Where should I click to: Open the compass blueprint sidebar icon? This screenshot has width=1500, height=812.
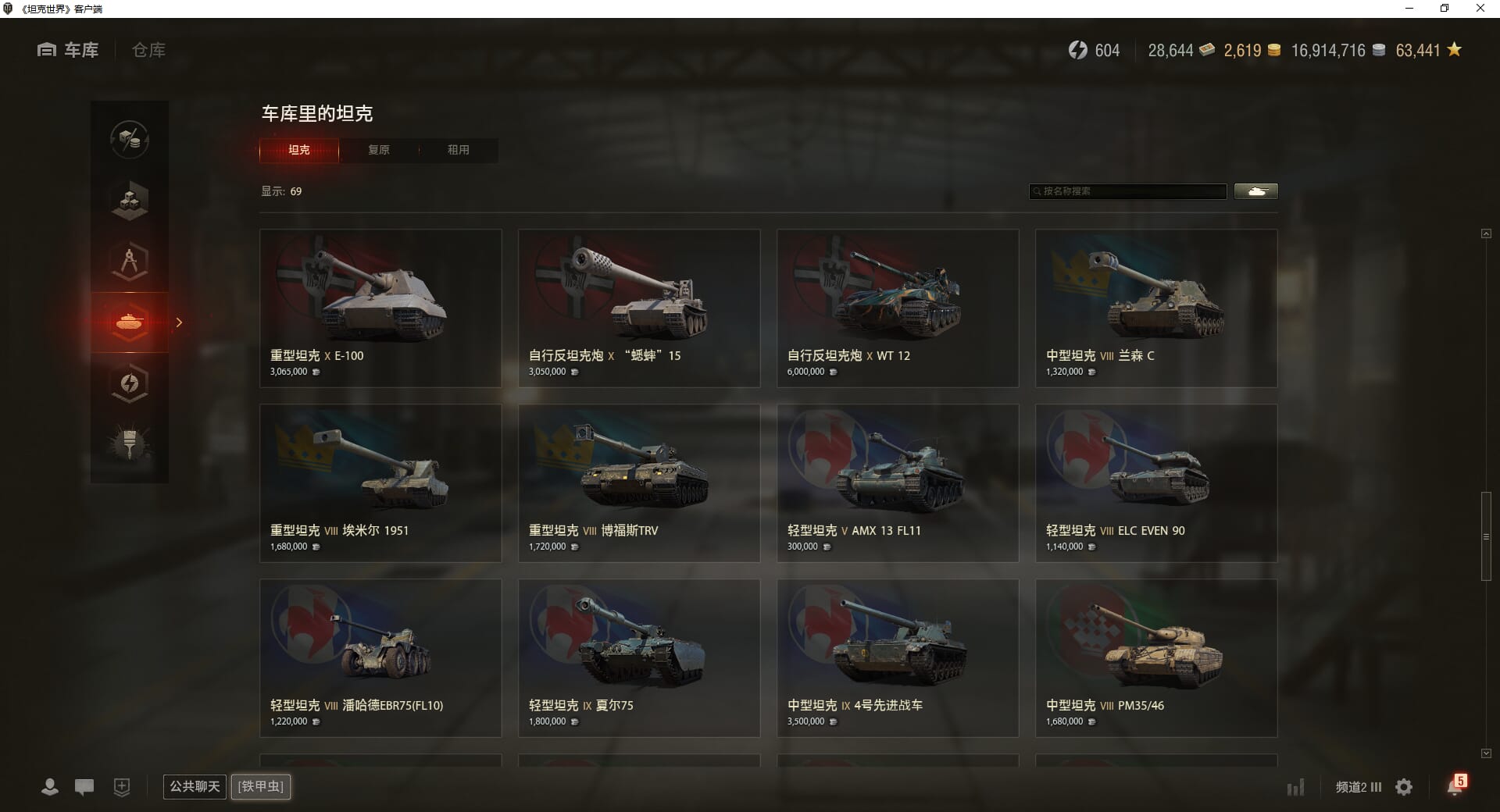(130, 262)
